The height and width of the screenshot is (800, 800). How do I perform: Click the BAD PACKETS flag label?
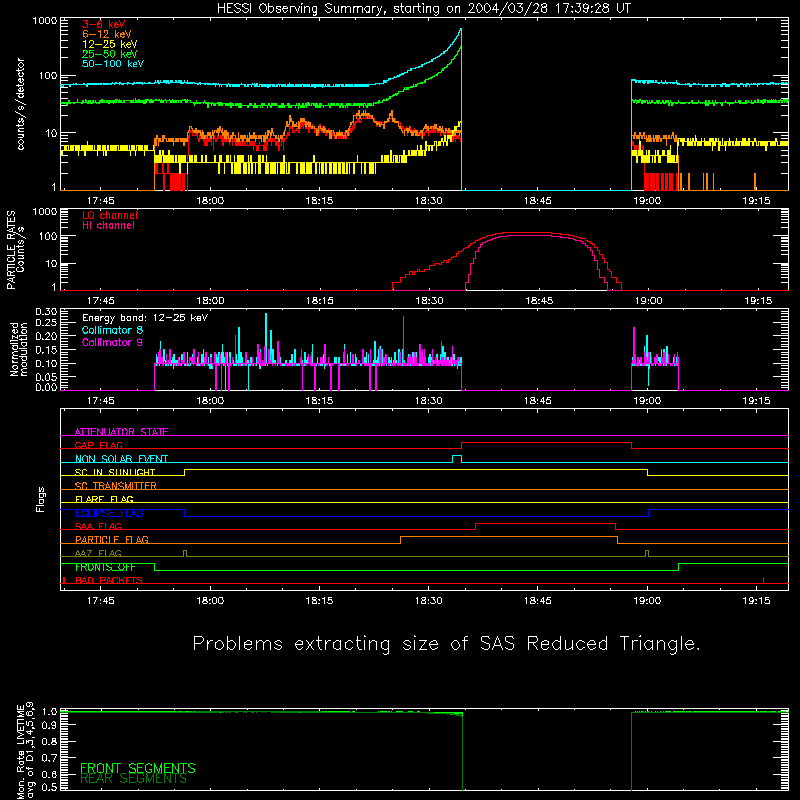pyautogui.click(x=109, y=580)
